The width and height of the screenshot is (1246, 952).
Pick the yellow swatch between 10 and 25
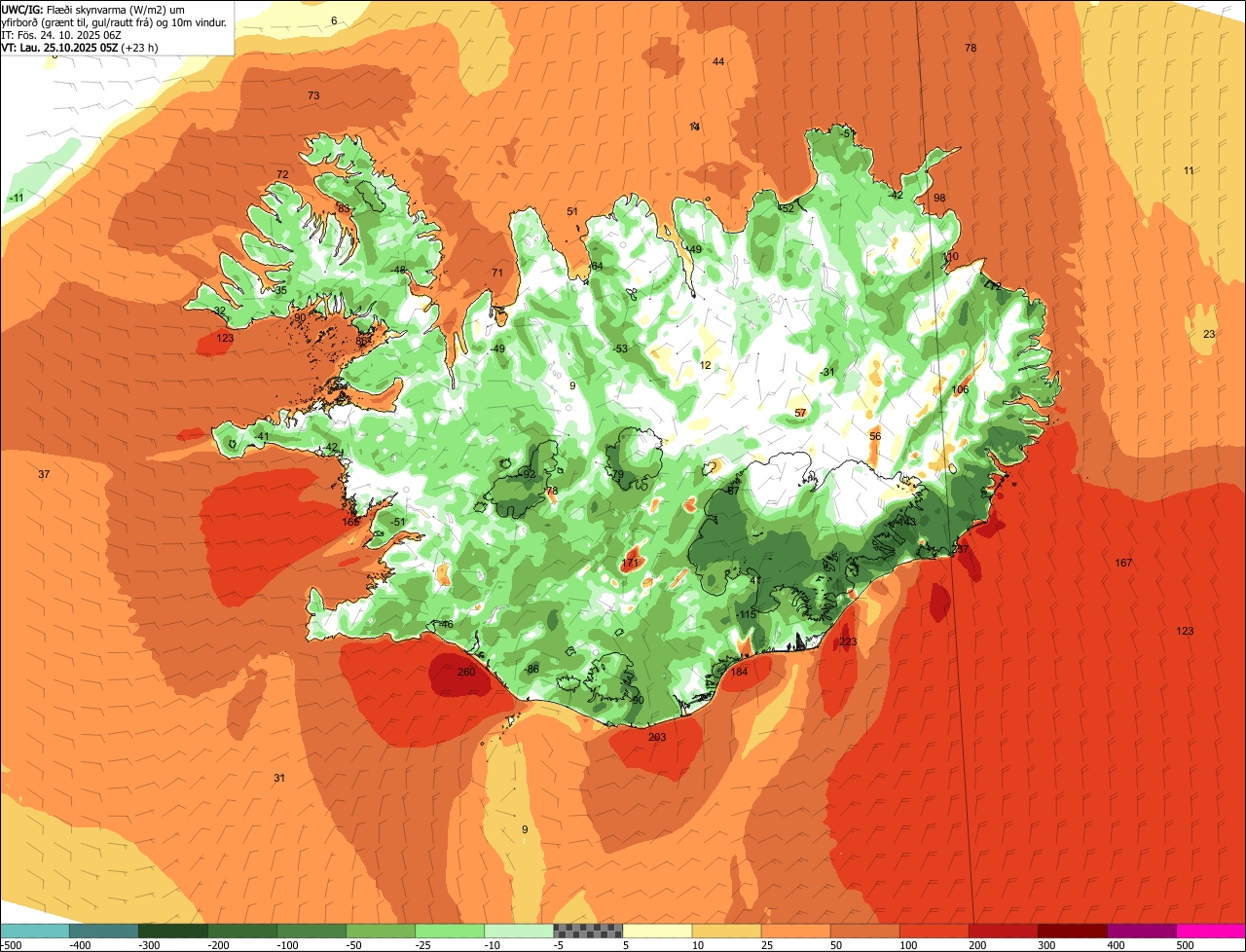[726, 931]
